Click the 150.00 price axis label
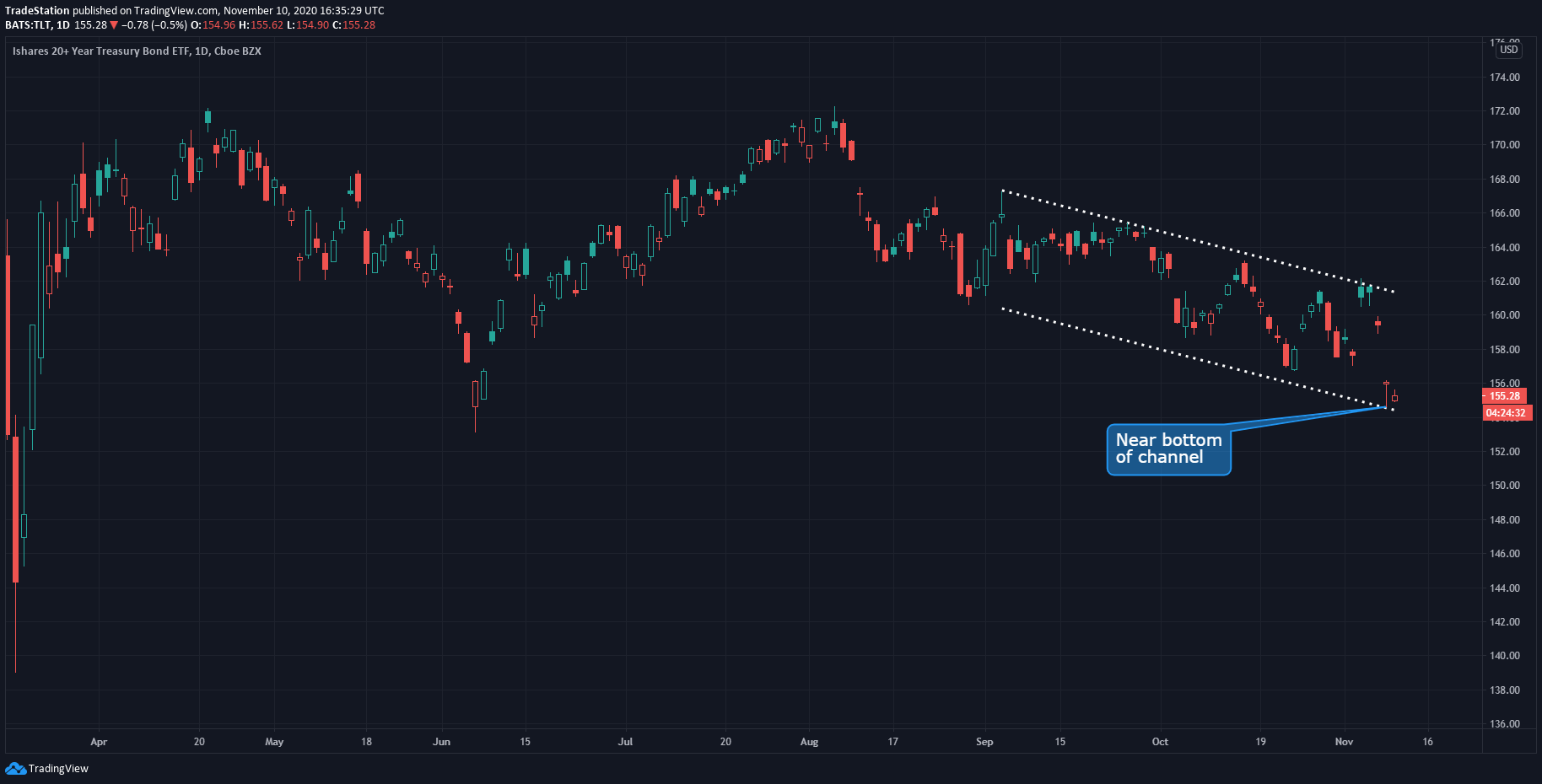The height and width of the screenshot is (784, 1542). click(x=1504, y=486)
